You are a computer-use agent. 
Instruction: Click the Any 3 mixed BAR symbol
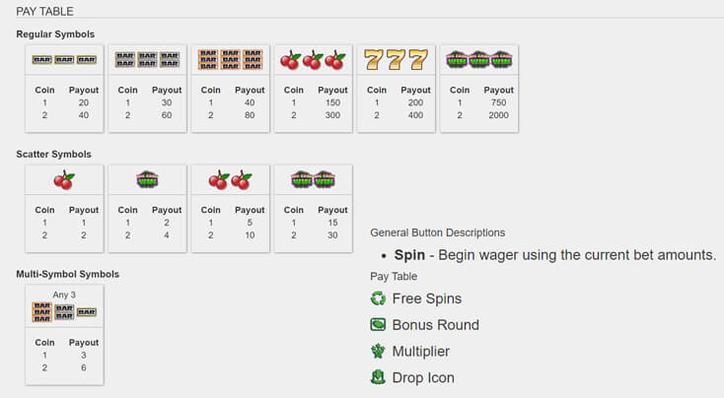pyautogui.click(x=64, y=312)
